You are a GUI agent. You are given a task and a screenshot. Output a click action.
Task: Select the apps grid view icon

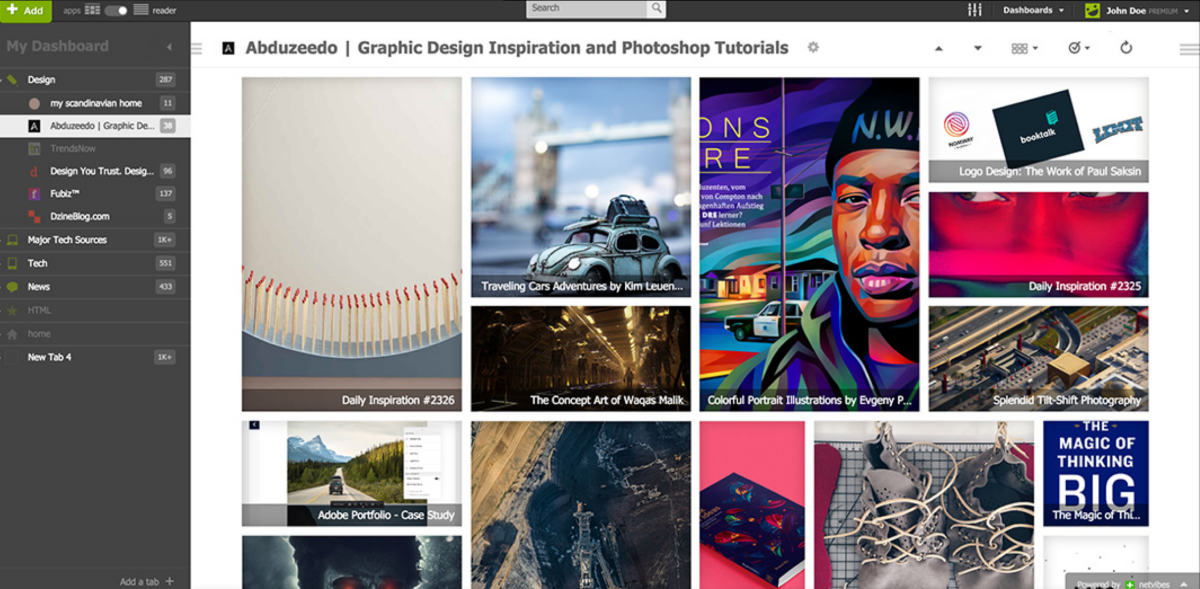point(92,10)
